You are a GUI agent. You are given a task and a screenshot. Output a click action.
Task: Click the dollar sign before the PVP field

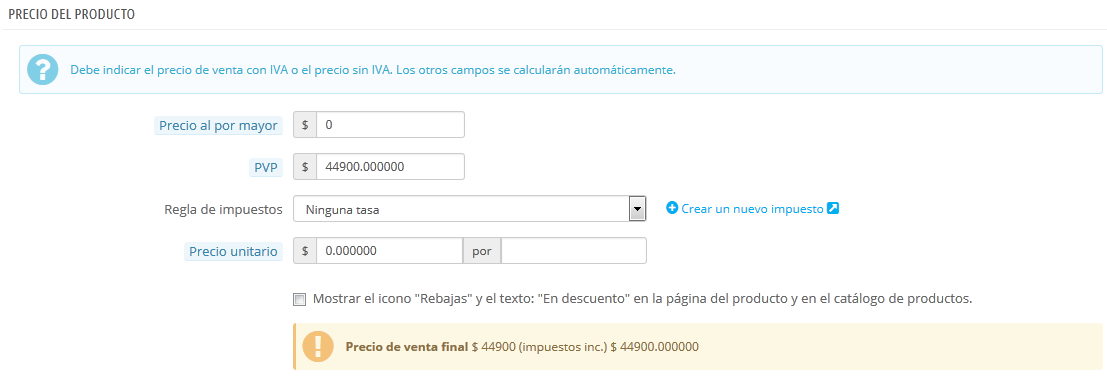305,167
